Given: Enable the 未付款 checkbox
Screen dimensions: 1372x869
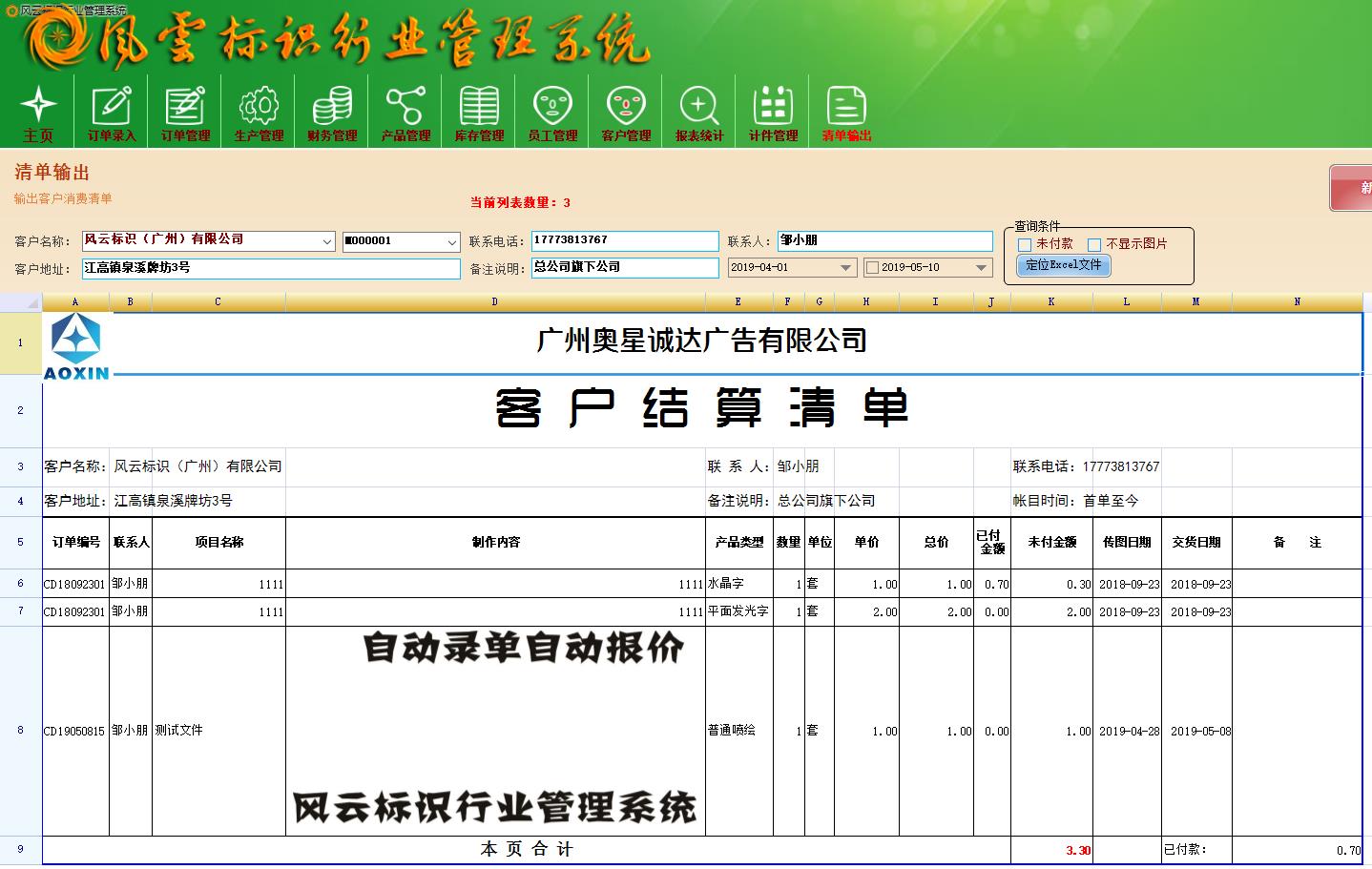Looking at the screenshot, I should pos(1025,245).
